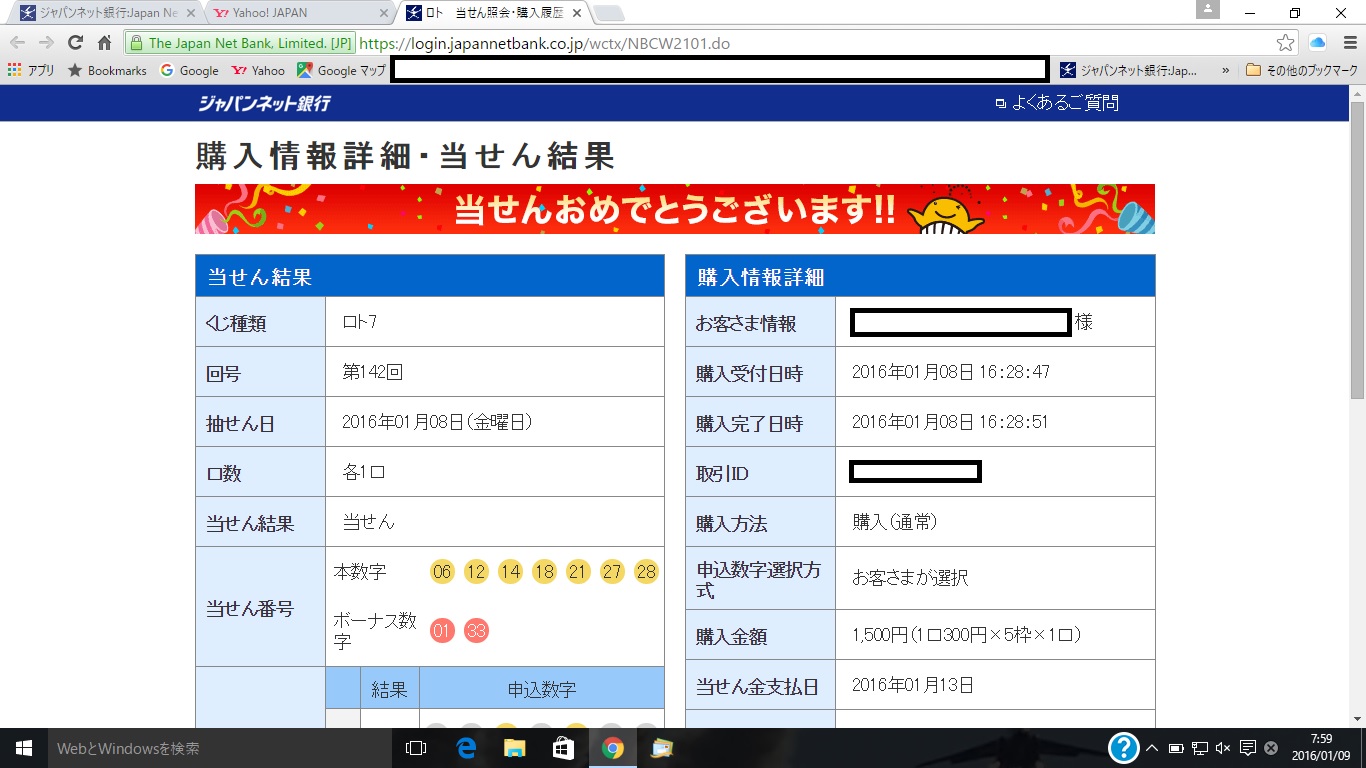Bookmark this page with the star icon
Image resolution: width=1366 pixels, height=768 pixels.
1286,43
